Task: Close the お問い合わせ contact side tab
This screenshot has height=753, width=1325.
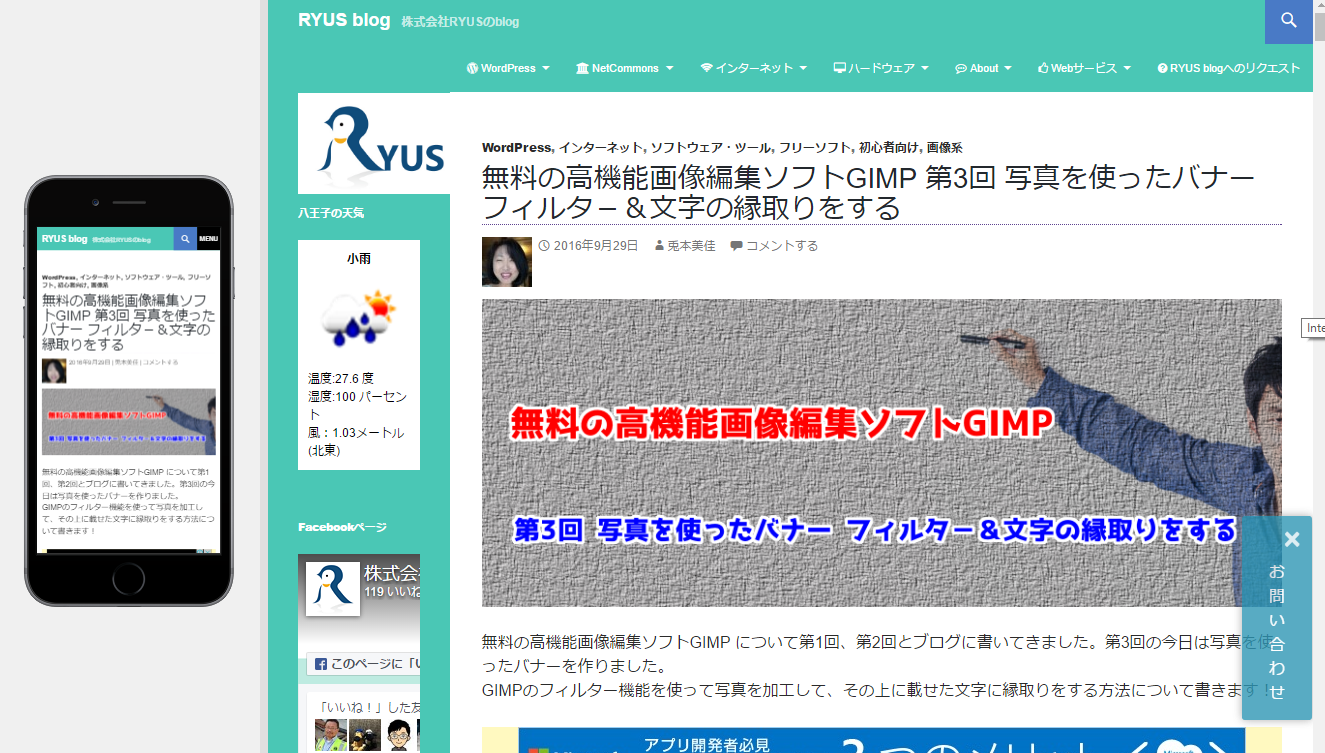Action: coord(1291,540)
